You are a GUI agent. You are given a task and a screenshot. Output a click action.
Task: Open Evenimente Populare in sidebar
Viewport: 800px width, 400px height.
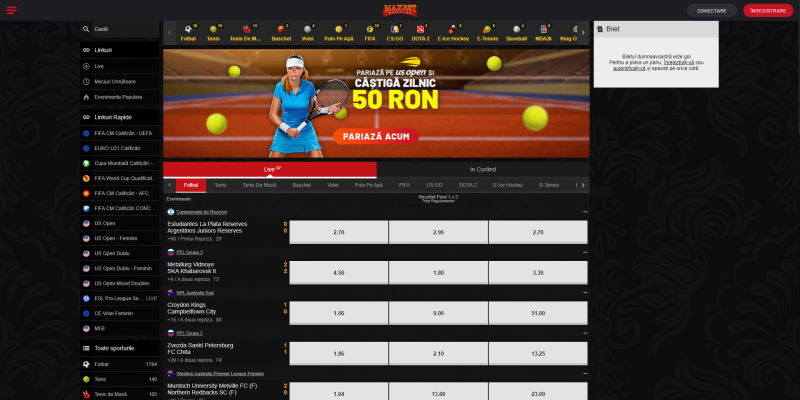pos(120,97)
